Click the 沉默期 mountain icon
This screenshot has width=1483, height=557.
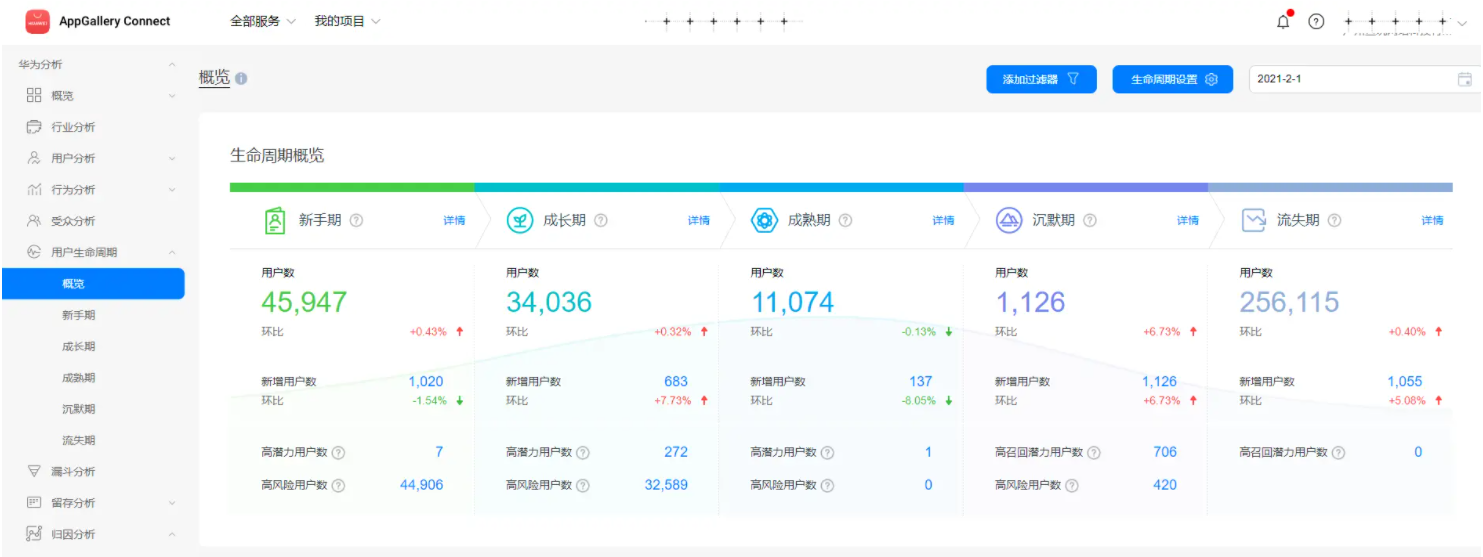click(1008, 220)
